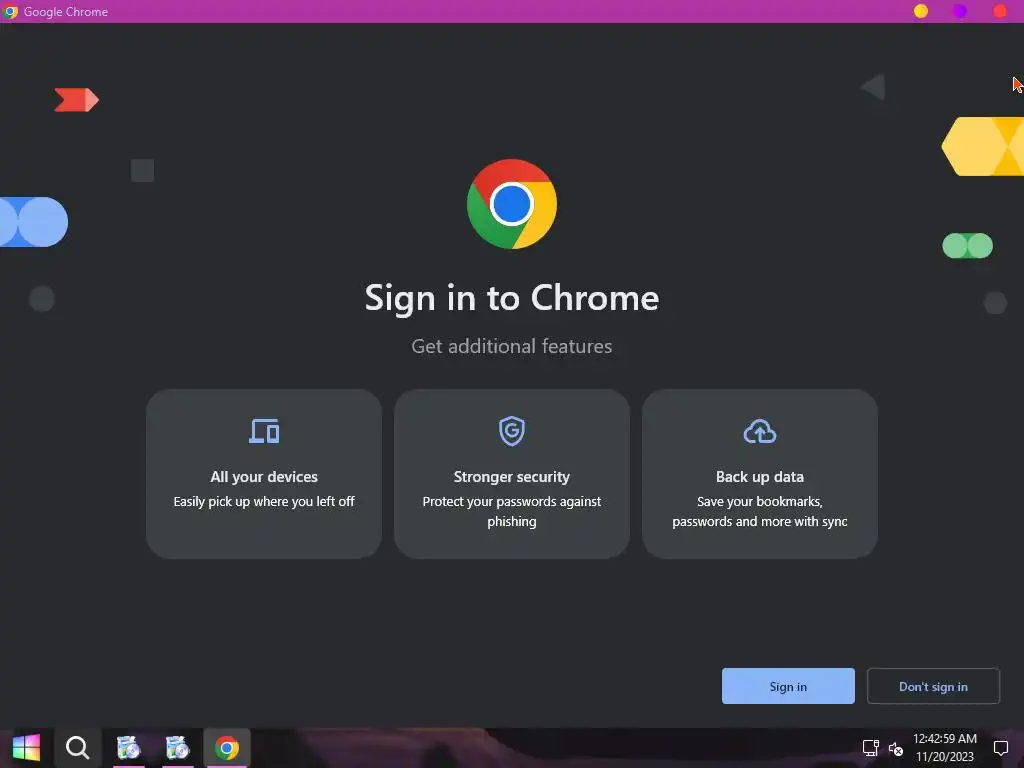This screenshot has width=1024, height=768.
Task: Close window with red title bar button
Action: click(1000, 11)
